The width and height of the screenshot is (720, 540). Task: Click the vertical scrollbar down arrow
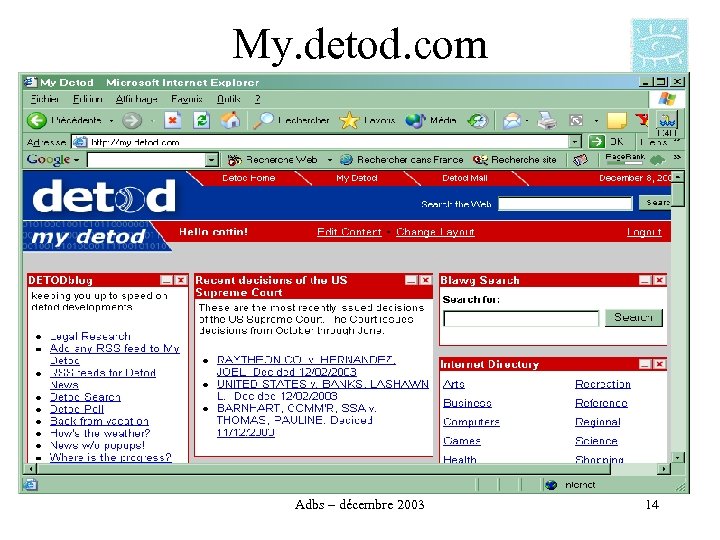(x=678, y=458)
